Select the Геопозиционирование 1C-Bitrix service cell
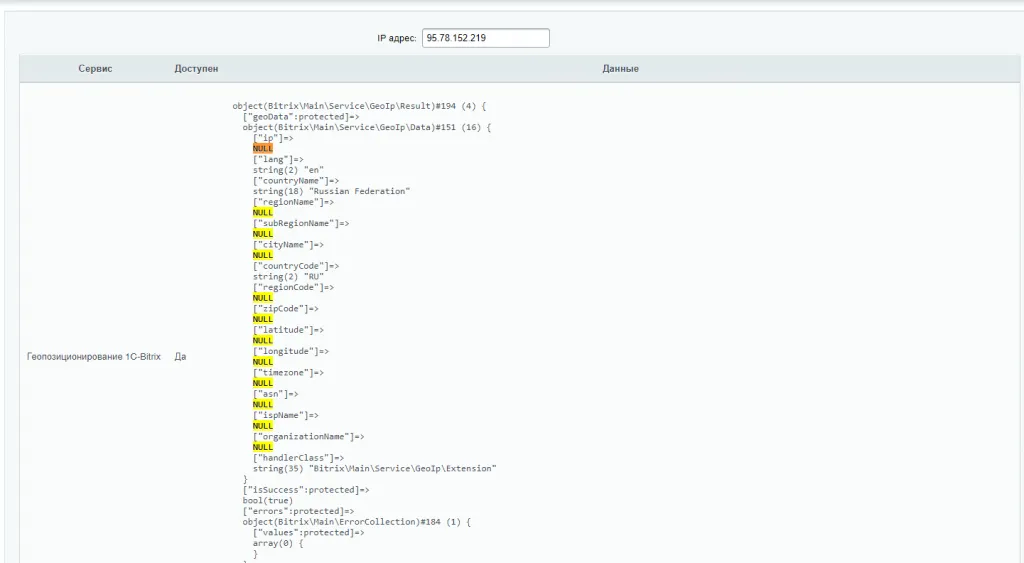Screen dimensions: 1024x563 point(93,356)
